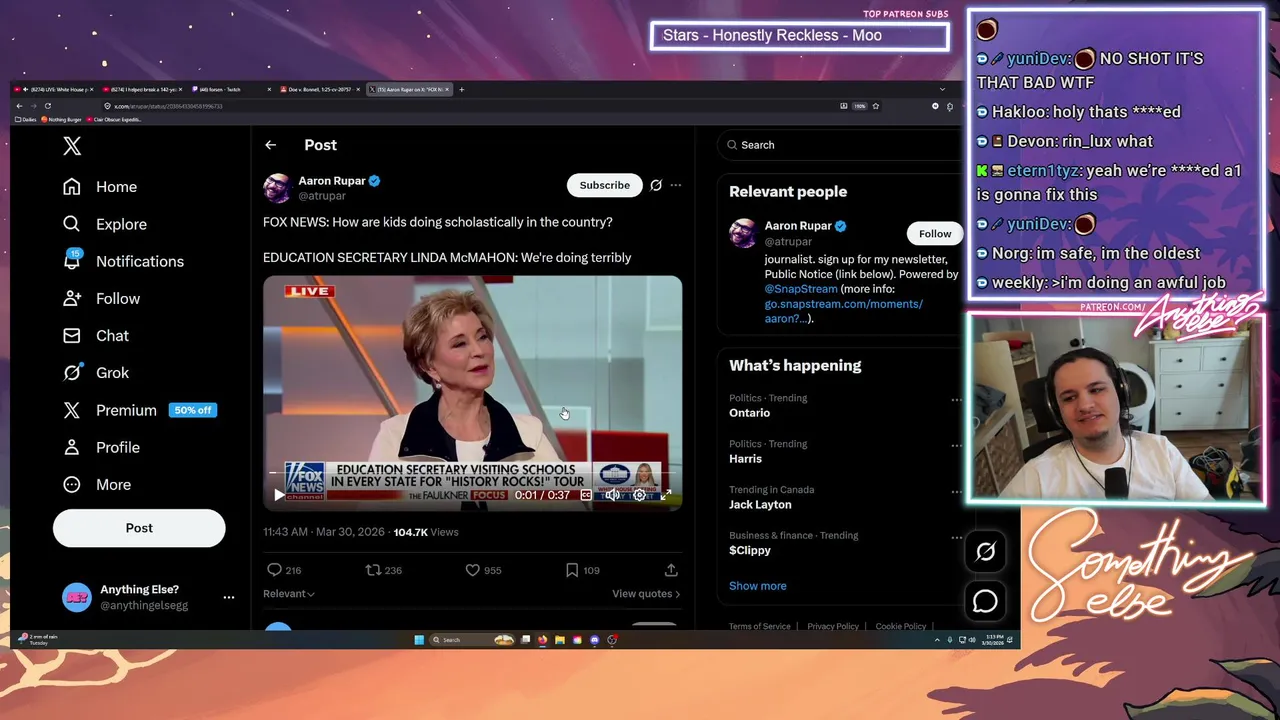
Task: Click the Notifications bell icon
Action: point(72,261)
